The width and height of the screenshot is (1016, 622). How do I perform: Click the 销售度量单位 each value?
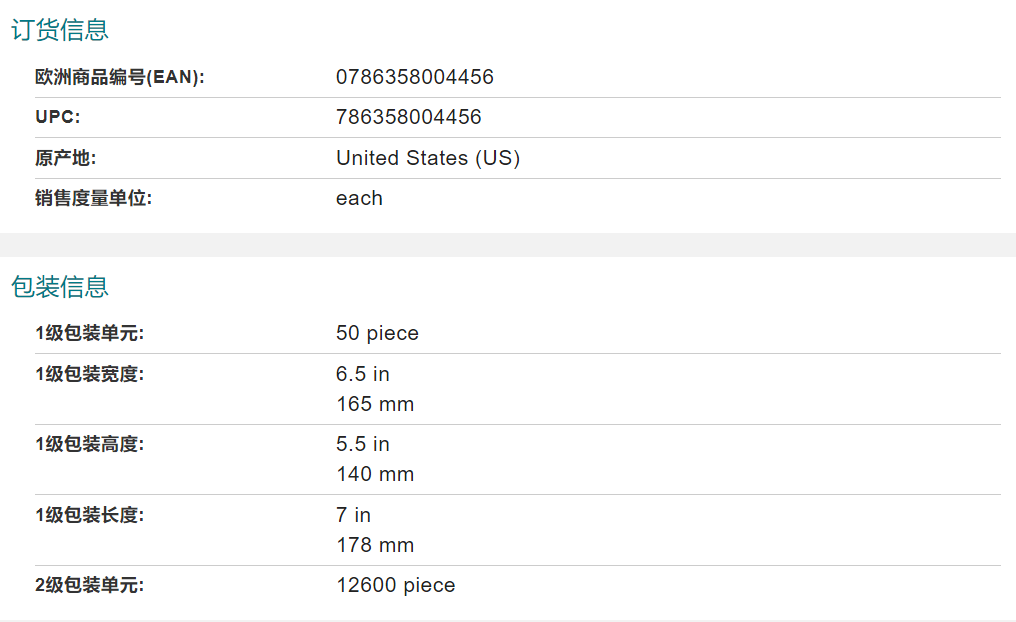[x=360, y=198]
